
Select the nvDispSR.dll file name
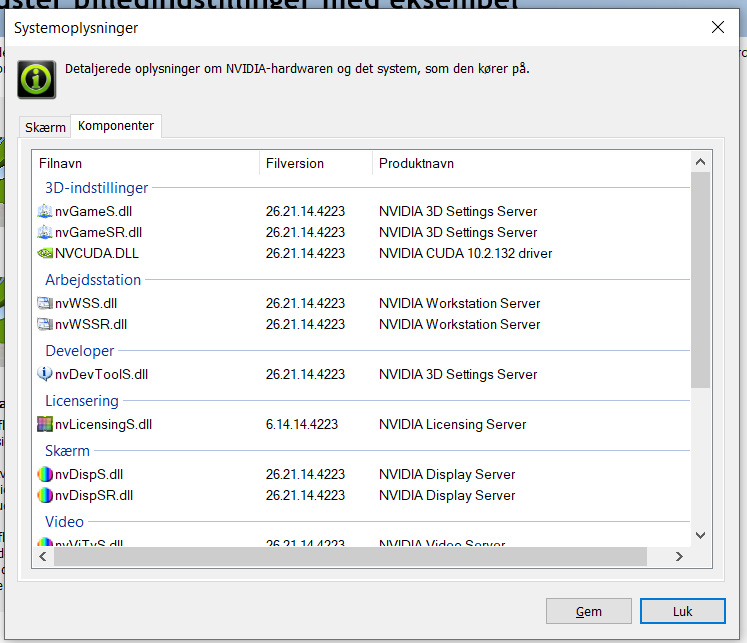[x=94, y=495]
